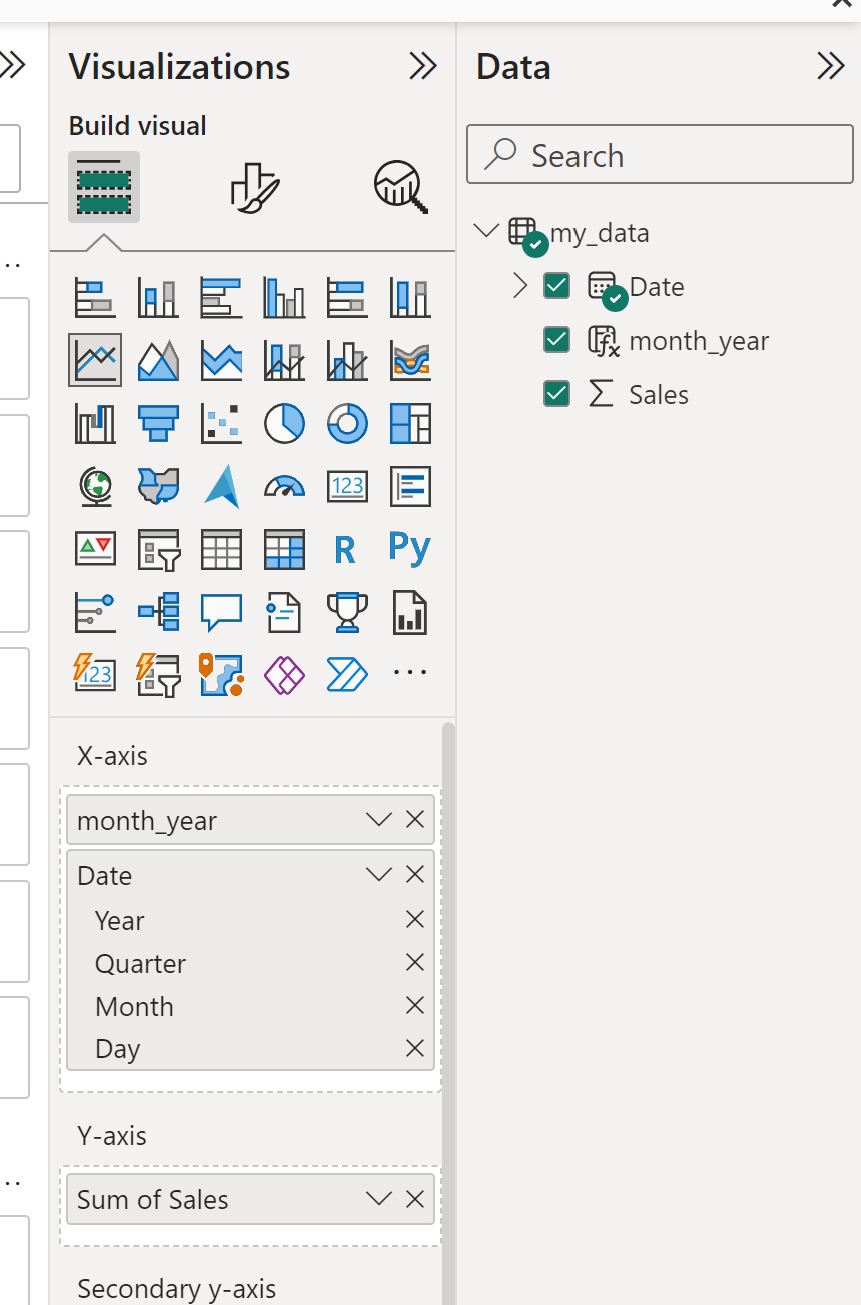Open the month_year field dropdown in X-axis
The height and width of the screenshot is (1305, 861).
click(378, 820)
